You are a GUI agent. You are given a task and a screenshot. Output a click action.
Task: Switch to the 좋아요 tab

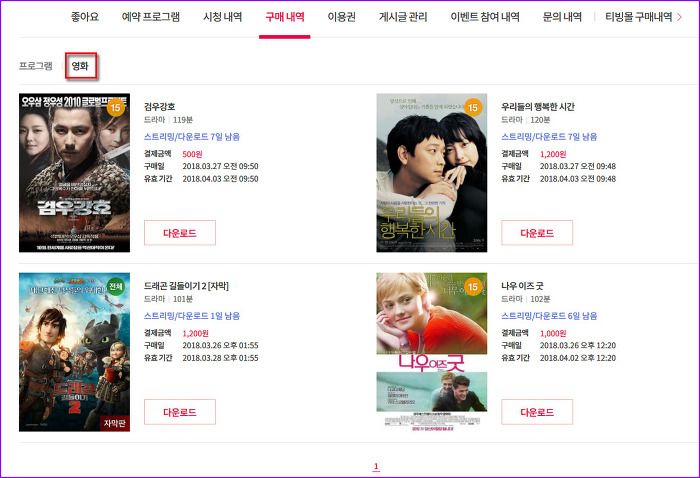(85, 17)
